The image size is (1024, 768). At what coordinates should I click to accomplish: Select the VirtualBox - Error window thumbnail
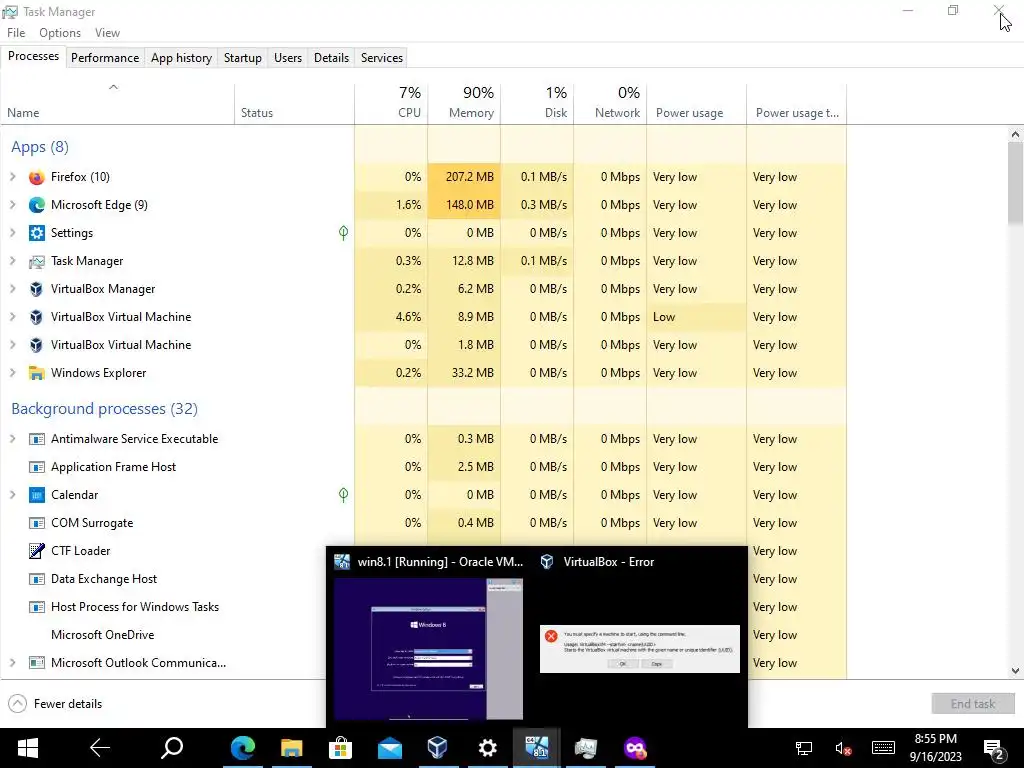pos(640,637)
